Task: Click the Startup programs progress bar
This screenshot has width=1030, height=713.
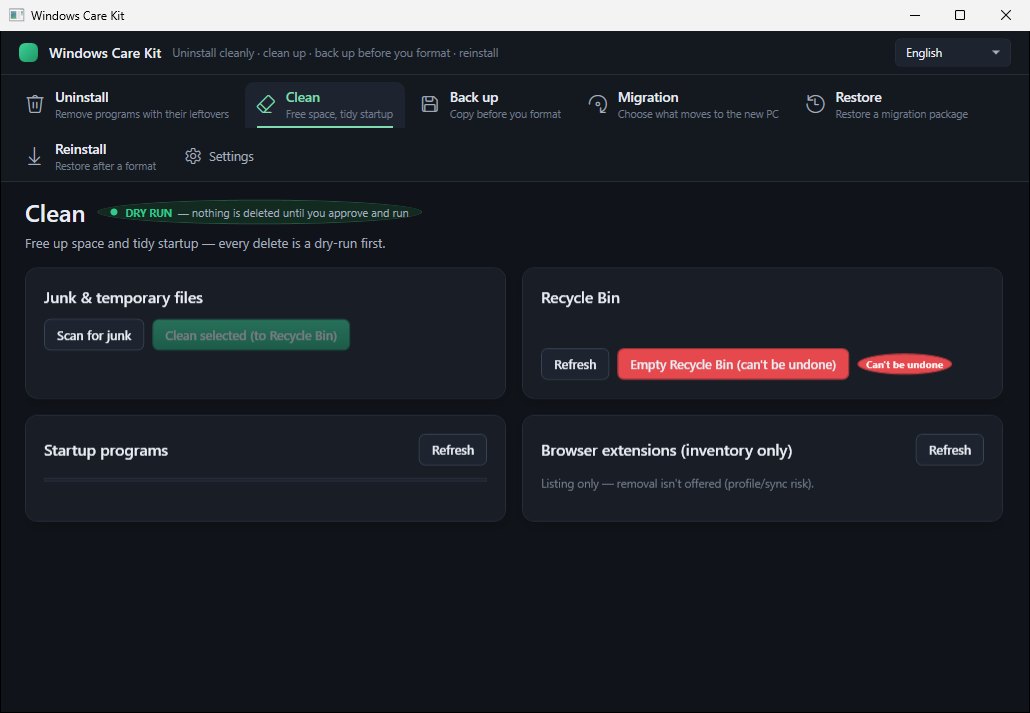Action: coord(265,480)
